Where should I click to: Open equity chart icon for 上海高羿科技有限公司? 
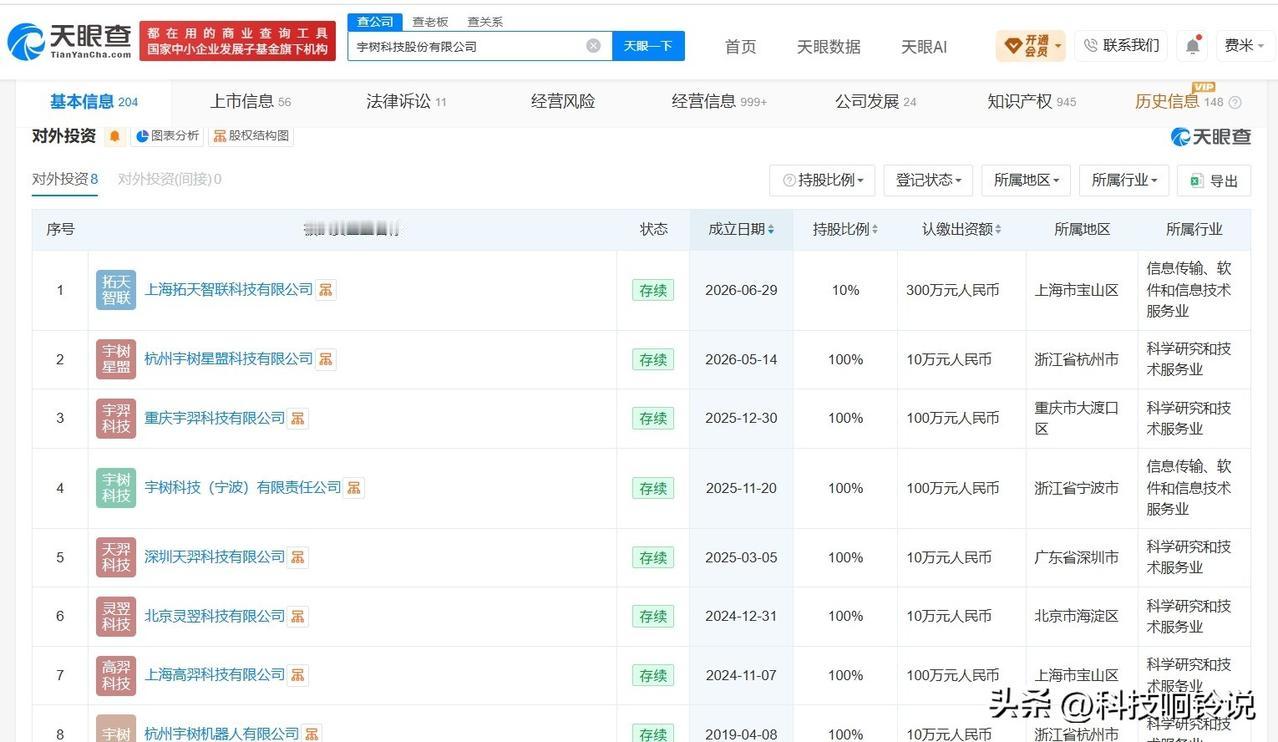coord(298,675)
